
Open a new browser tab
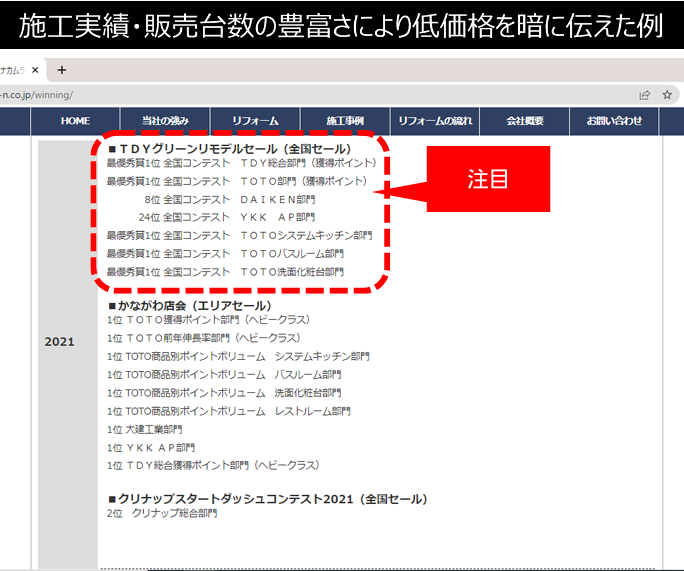pos(62,70)
